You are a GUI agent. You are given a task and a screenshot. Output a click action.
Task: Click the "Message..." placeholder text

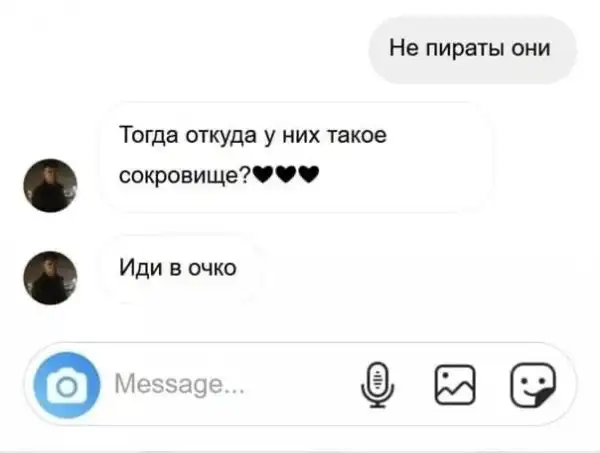click(x=179, y=384)
